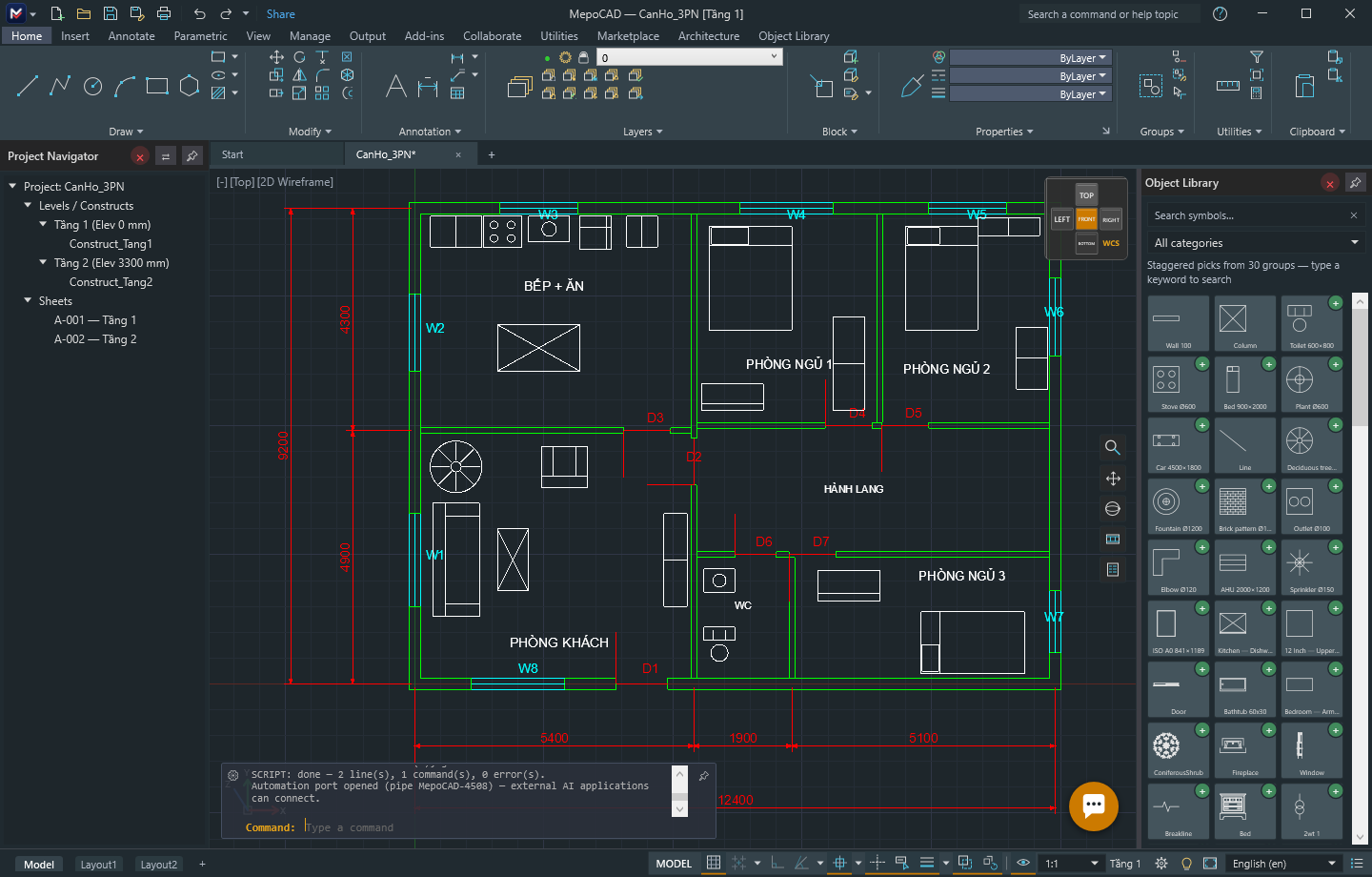
Task: Click the Insert Block icon
Action: (x=821, y=87)
